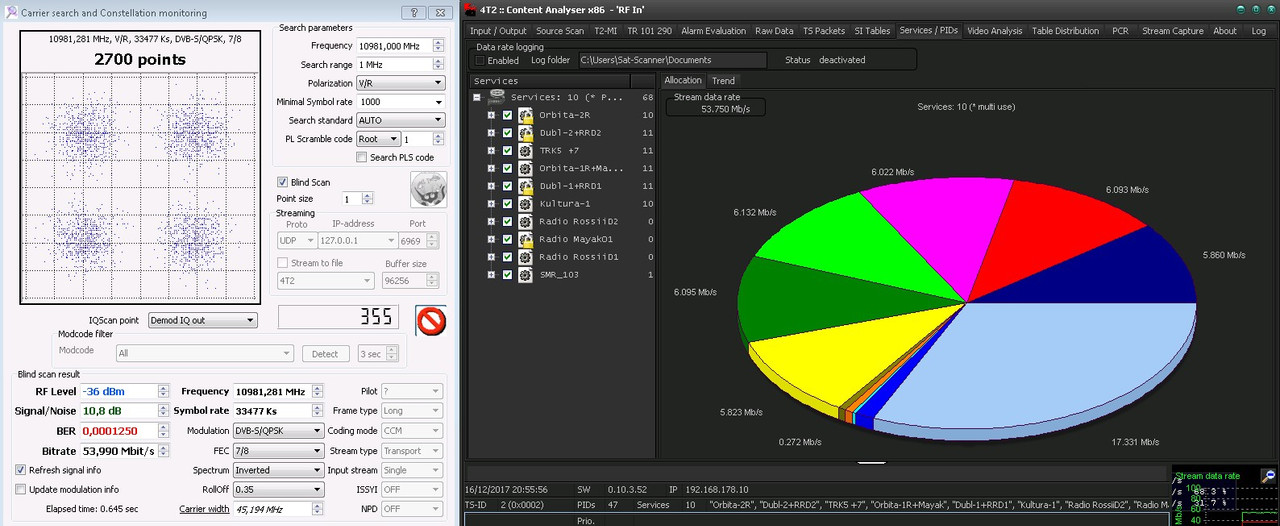Click the Search range 1 MHz field
The image size is (1280, 526).
(401, 64)
